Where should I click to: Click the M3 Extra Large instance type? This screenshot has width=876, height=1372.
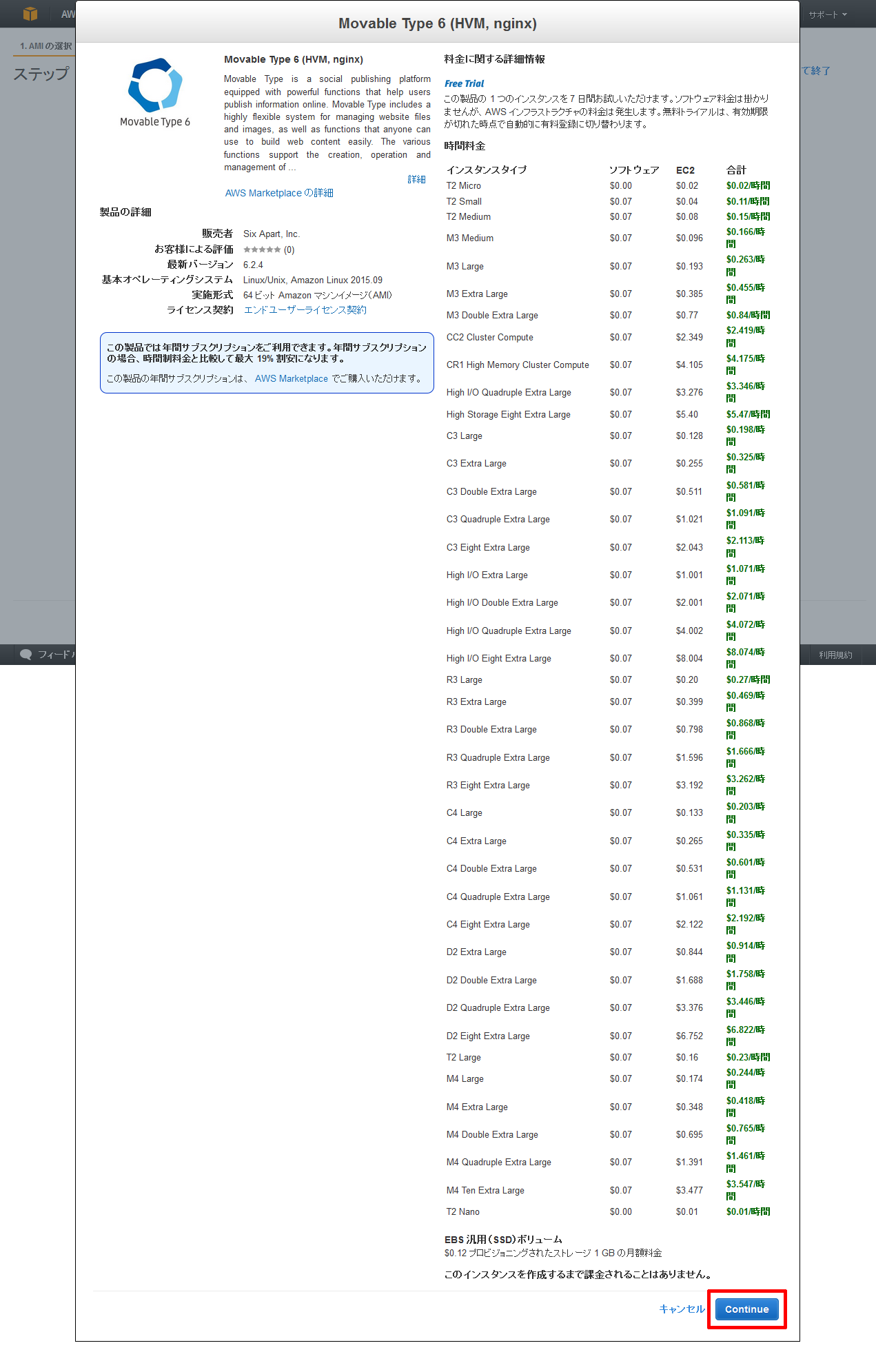[477, 294]
